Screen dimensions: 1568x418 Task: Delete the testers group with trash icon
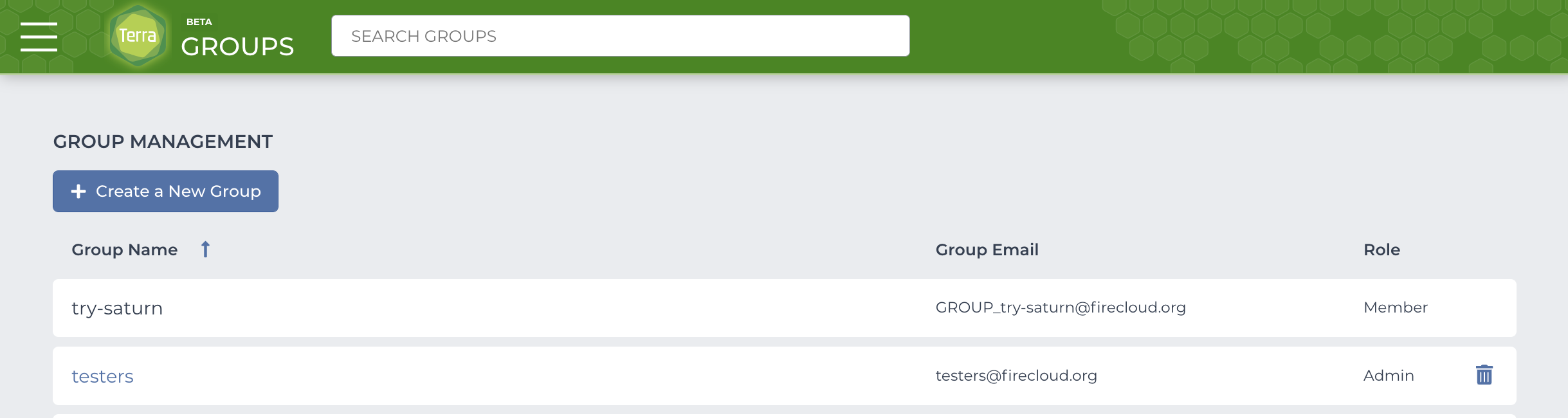[x=1484, y=375]
